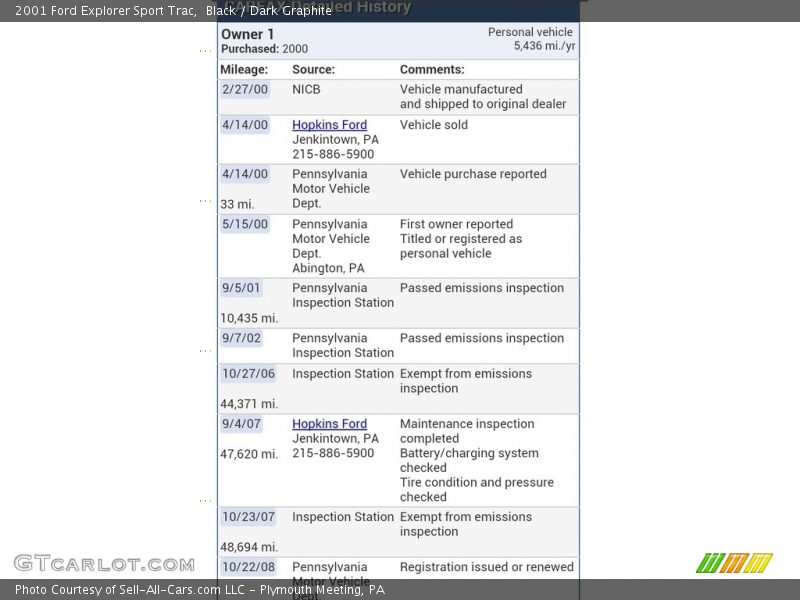The width and height of the screenshot is (800, 600).
Task: Click the 44,371 mi. mileage reading
Action: click(x=249, y=404)
